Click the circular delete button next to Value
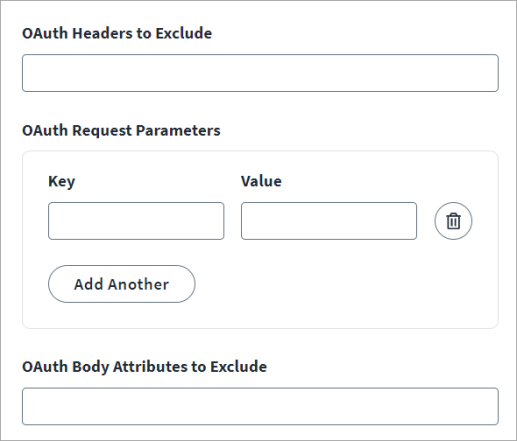This screenshot has width=517, height=441. click(x=453, y=221)
